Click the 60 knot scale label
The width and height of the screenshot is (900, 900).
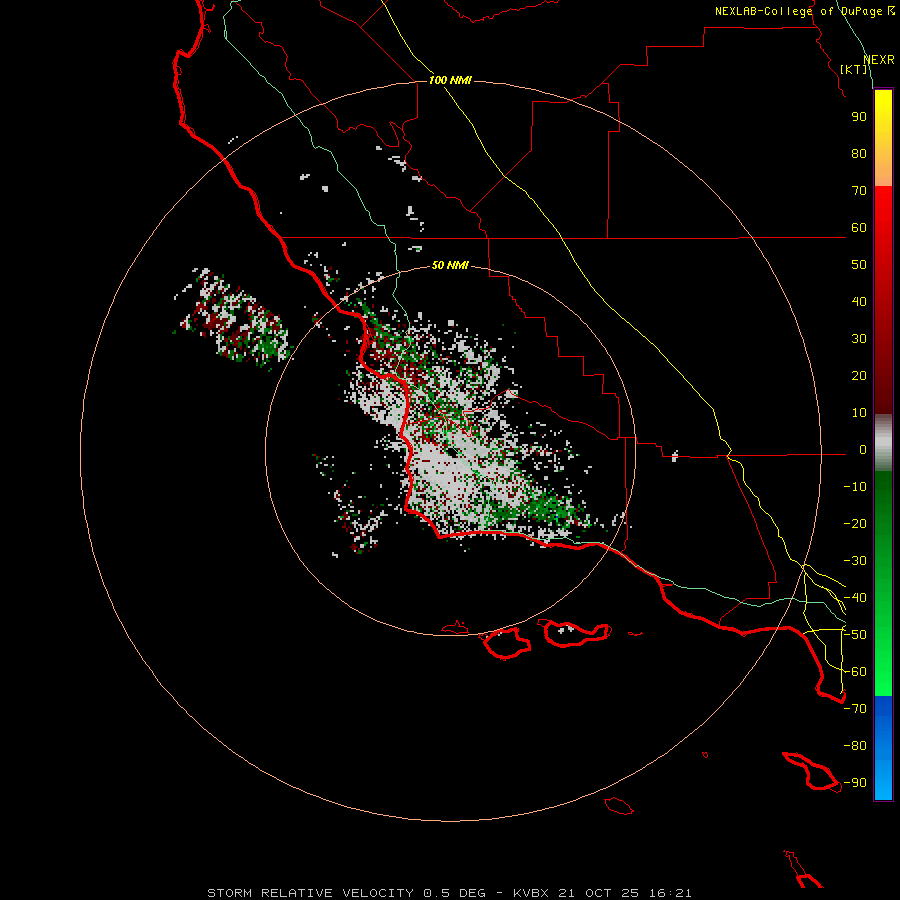click(x=859, y=227)
